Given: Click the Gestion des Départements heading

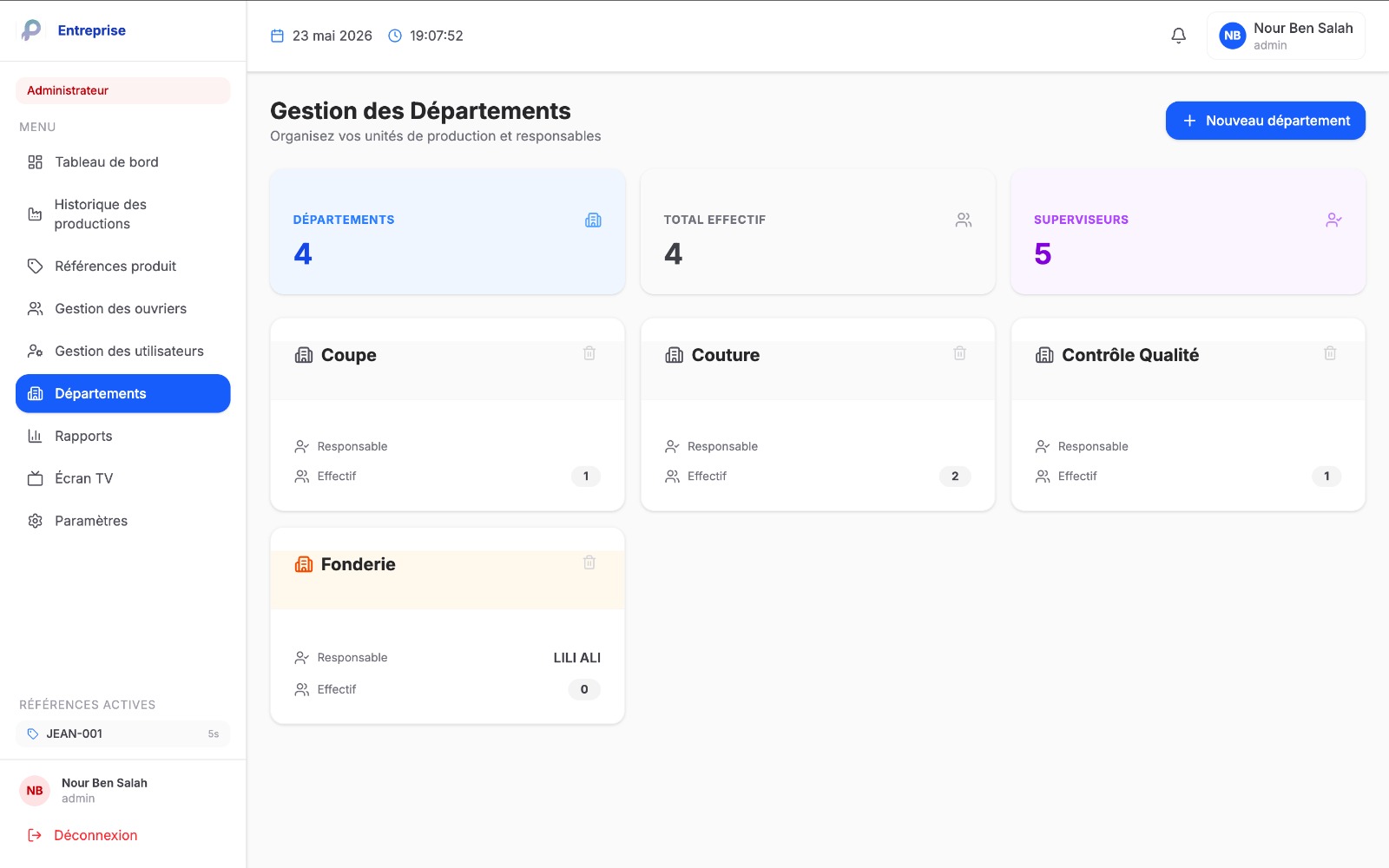Looking at the screenshot, I should 420,111.
